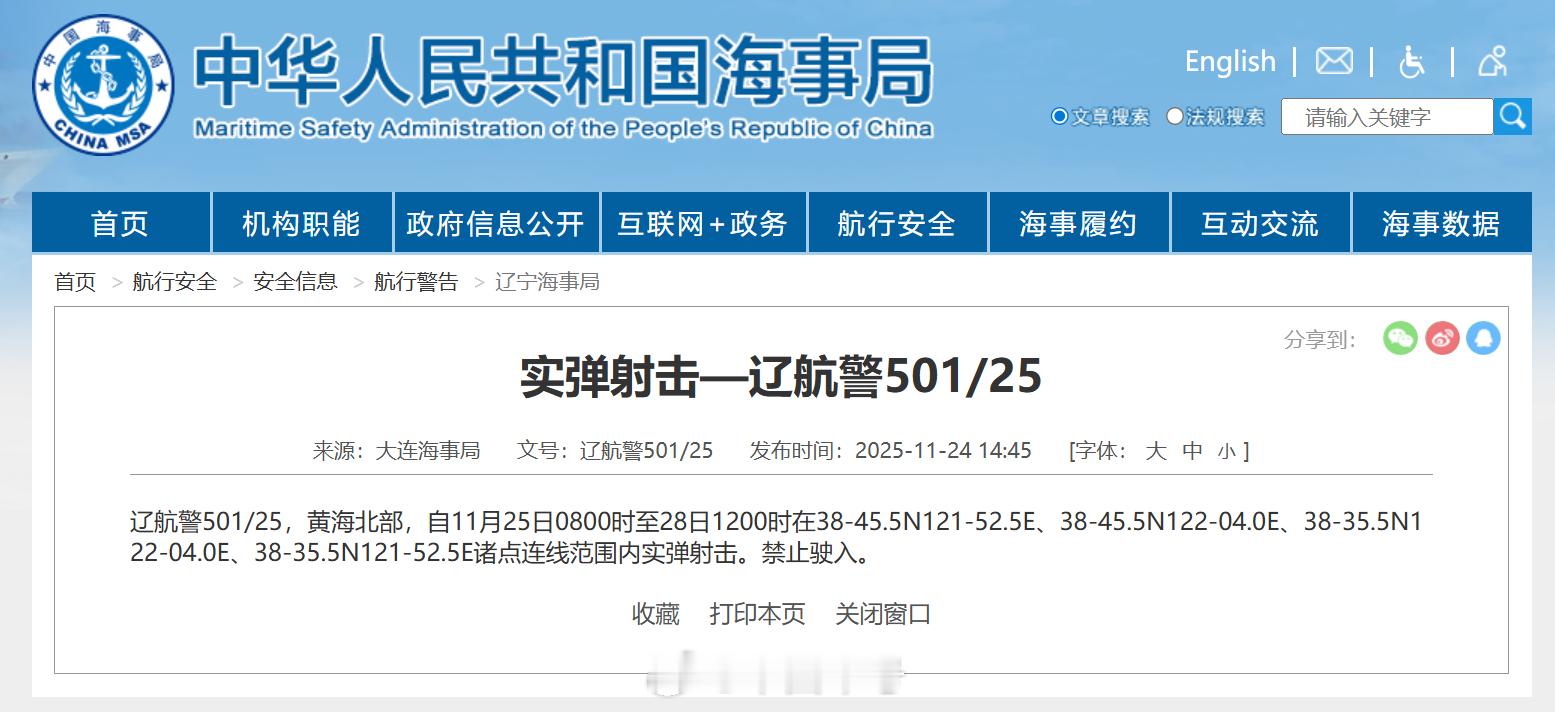Click the wheelchair accessibility icon
This screenshot has height=712, width=1555.
(x=1411, y=62)
